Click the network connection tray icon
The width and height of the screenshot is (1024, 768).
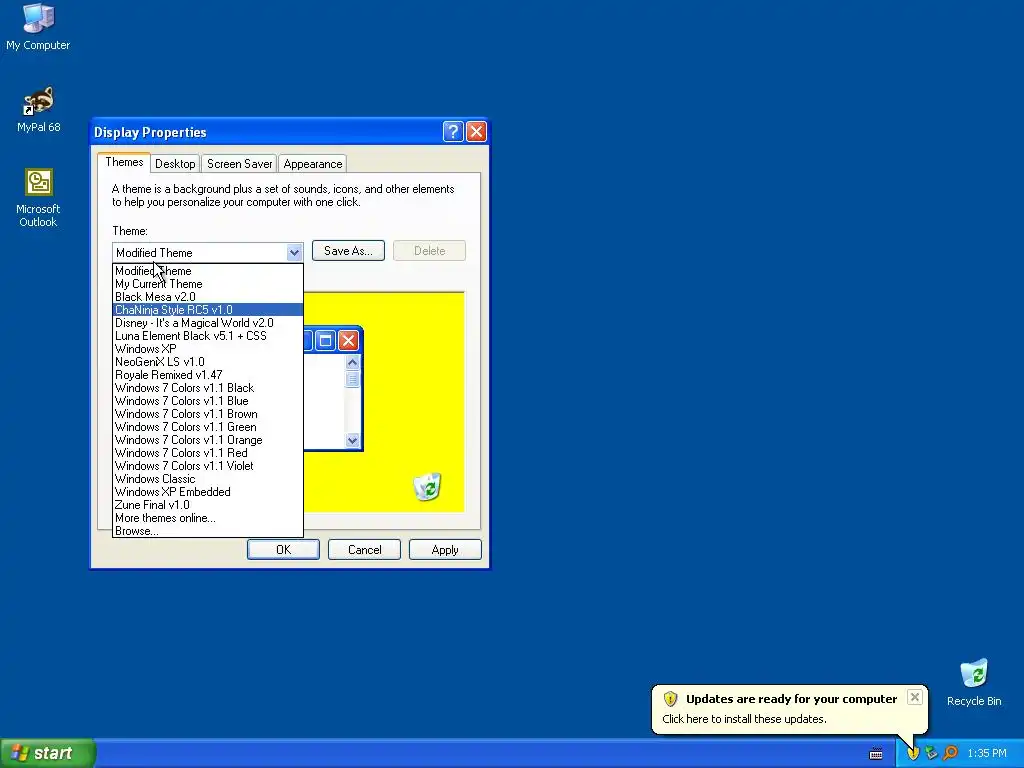(931, 753)
